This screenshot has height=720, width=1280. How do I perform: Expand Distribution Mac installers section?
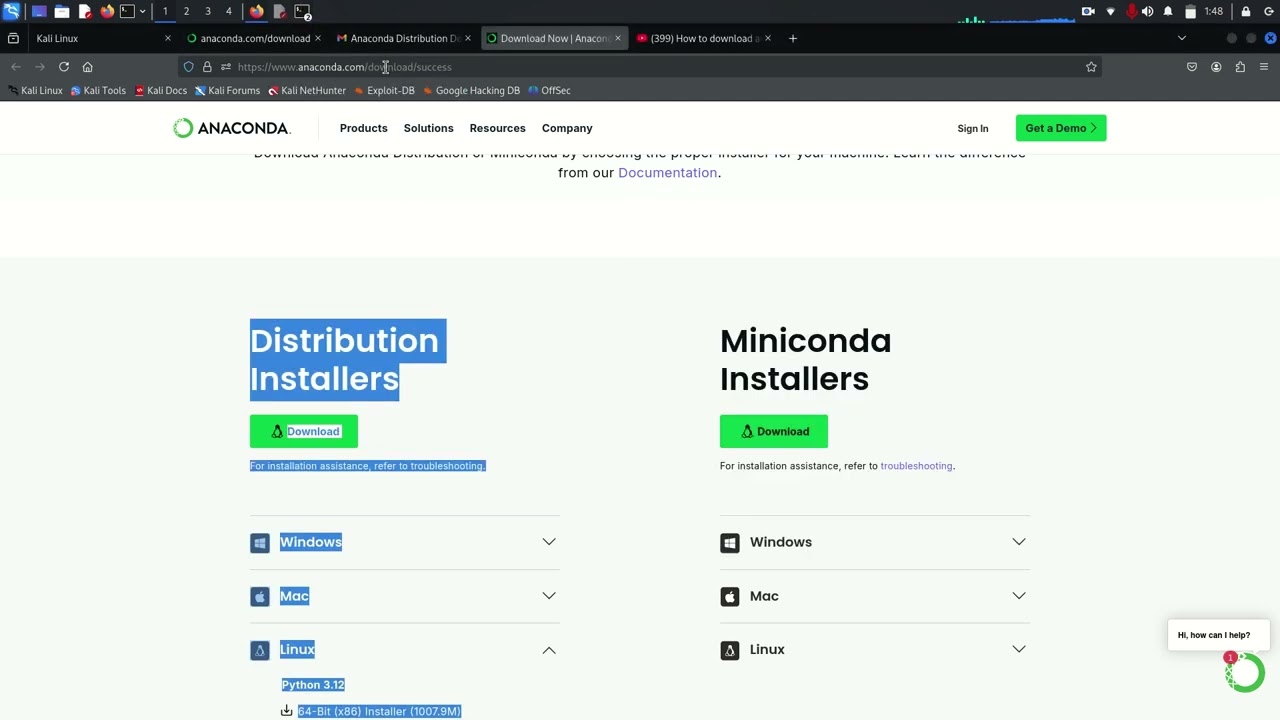pyautogui.click(x=405, y=596)
